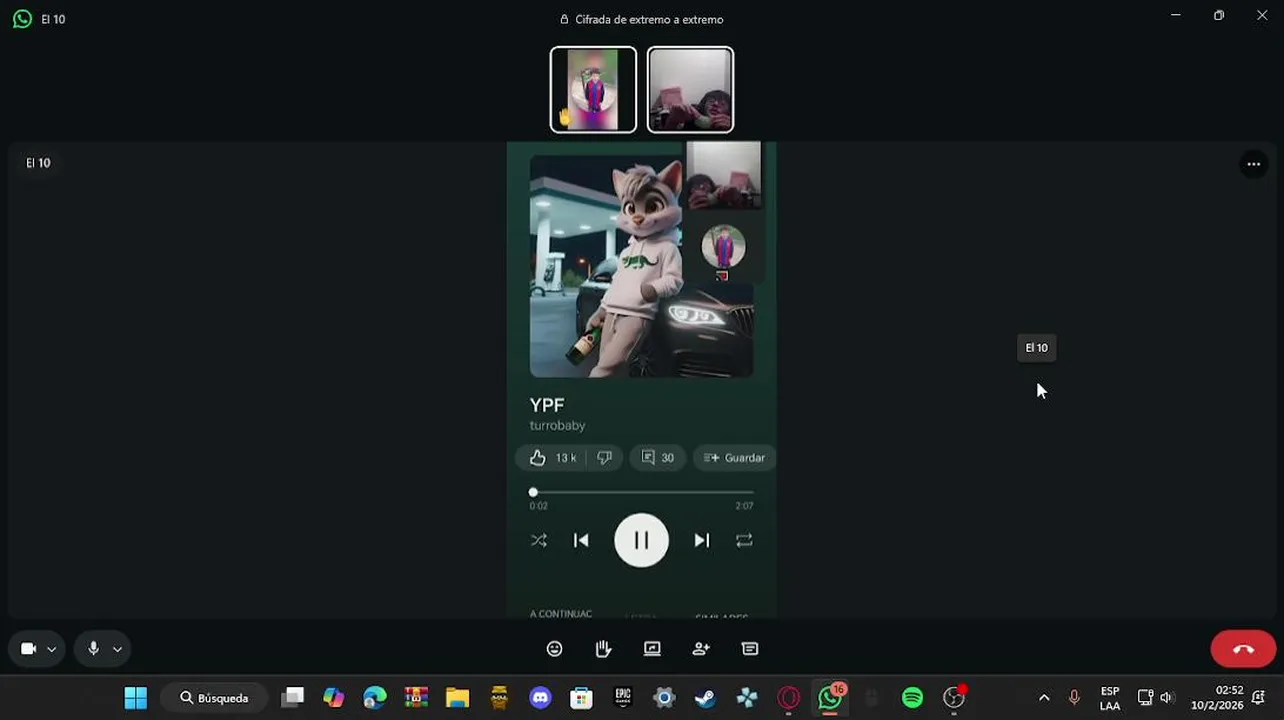Viewport: 1284px width, 720px height.
Task: Toggle the camera on or off
Action: (29, 649)
